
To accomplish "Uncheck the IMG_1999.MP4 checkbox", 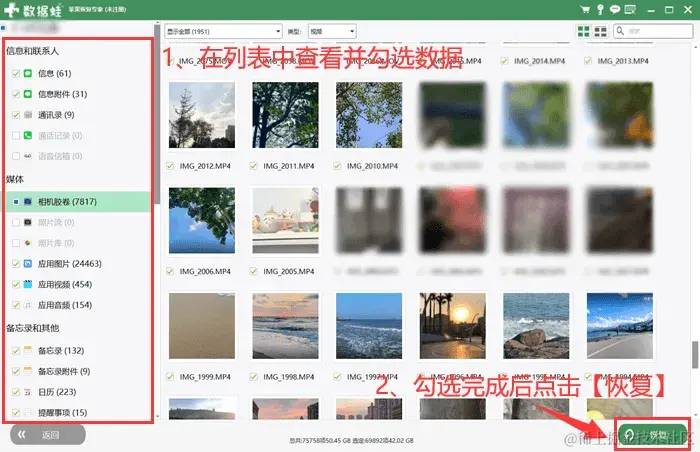I will 170,377.
